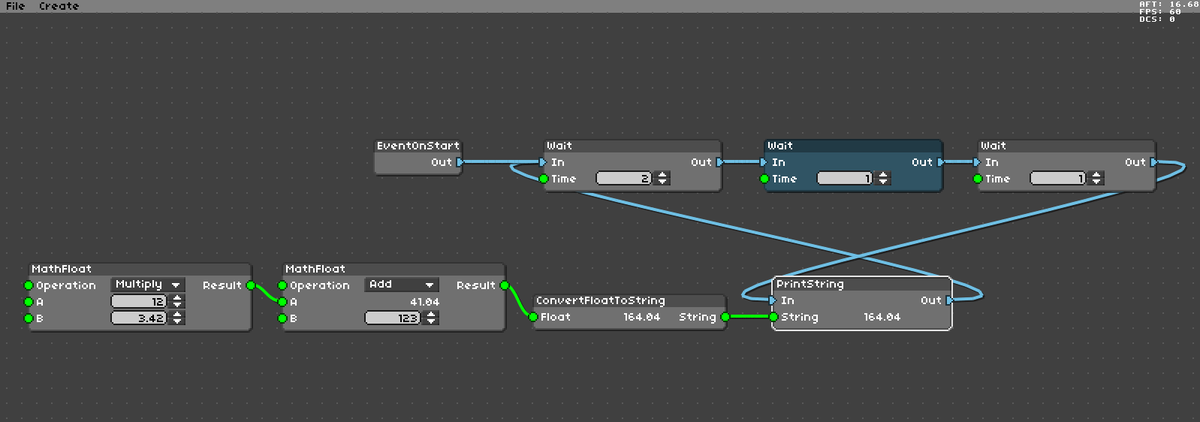Click the Time field showing 2 on the Wait node
Image resolution: width=1200 pixels, height=422 pixels.
click(624, 179)
